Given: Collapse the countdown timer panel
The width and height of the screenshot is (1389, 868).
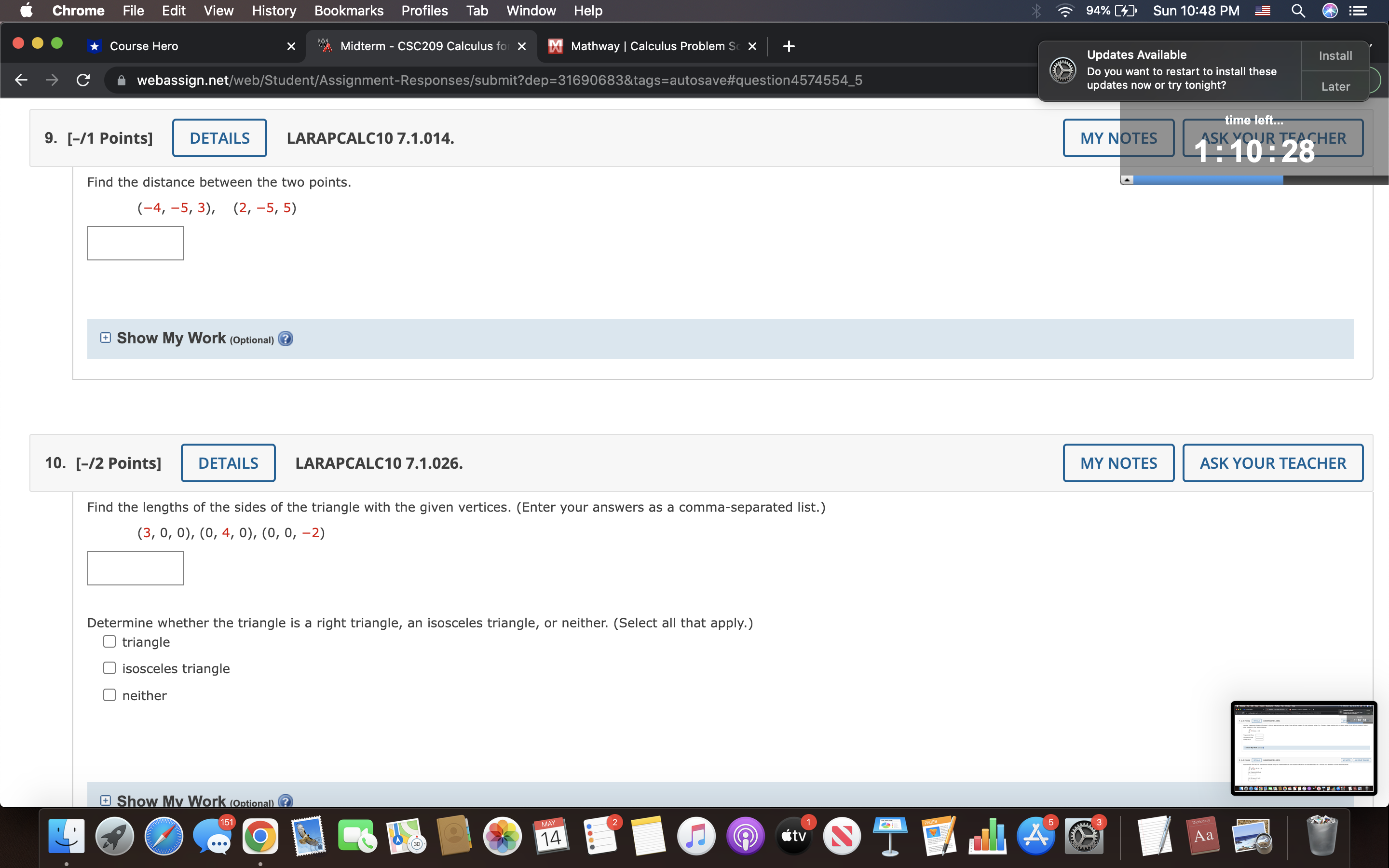Looking at the screenshot, I should [x=1127, y=179].
